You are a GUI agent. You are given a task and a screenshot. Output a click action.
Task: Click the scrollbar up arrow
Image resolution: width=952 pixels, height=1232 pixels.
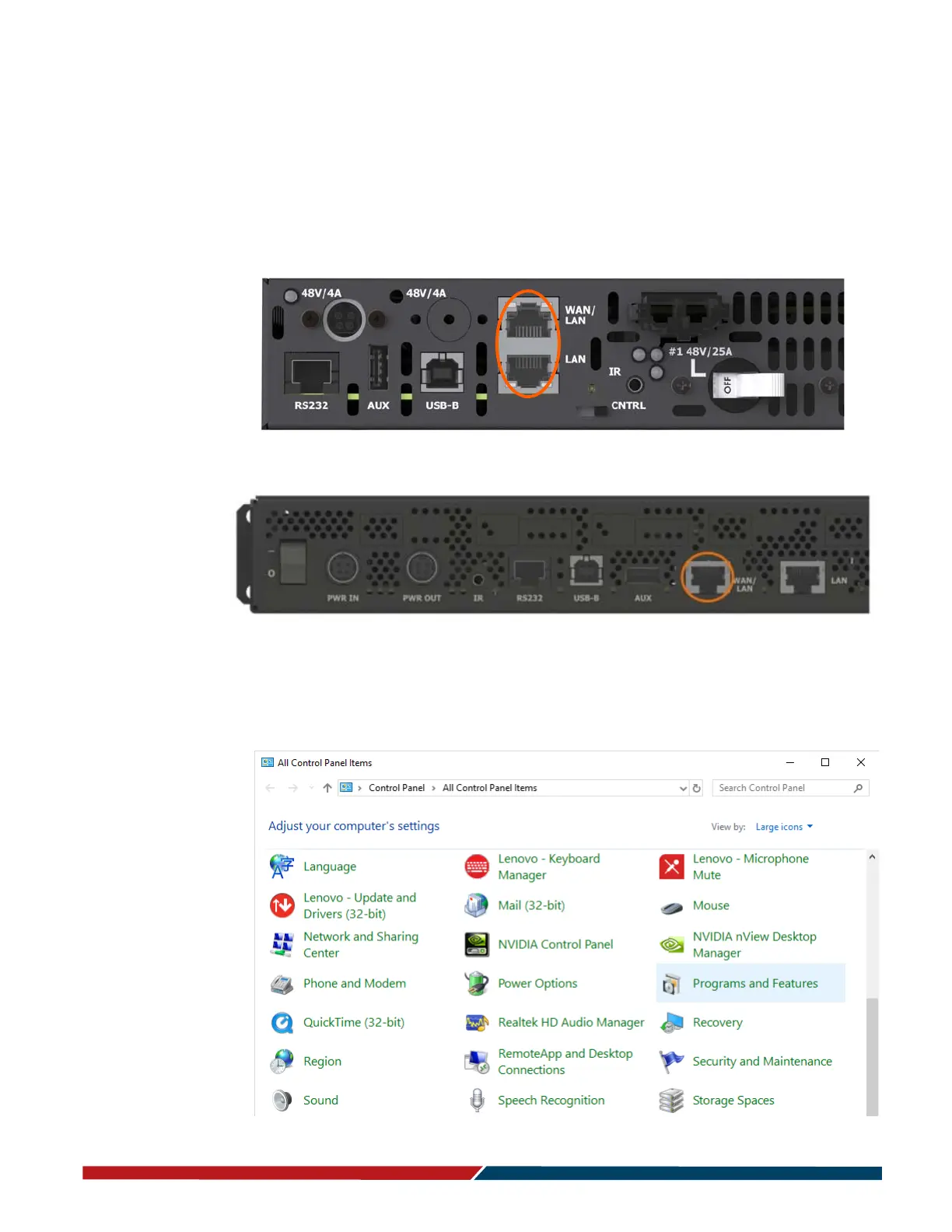pyautogui.click(x=872, y=856)
